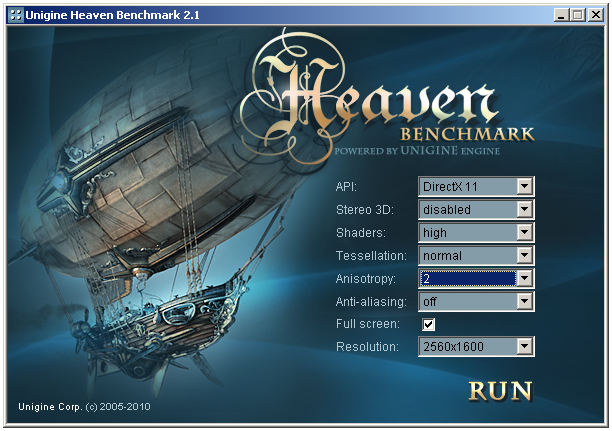Click the 'Full screen:' label
612x431 pixels.
point(368,324)
